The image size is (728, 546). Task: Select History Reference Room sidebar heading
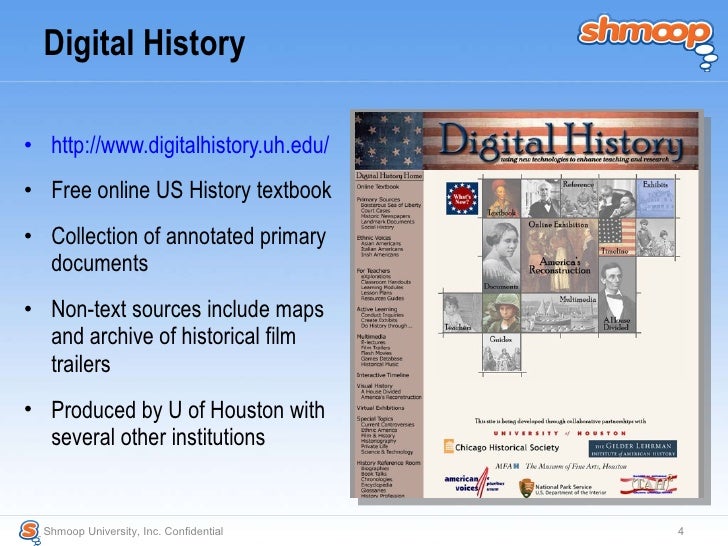click(x=388, y=463)
